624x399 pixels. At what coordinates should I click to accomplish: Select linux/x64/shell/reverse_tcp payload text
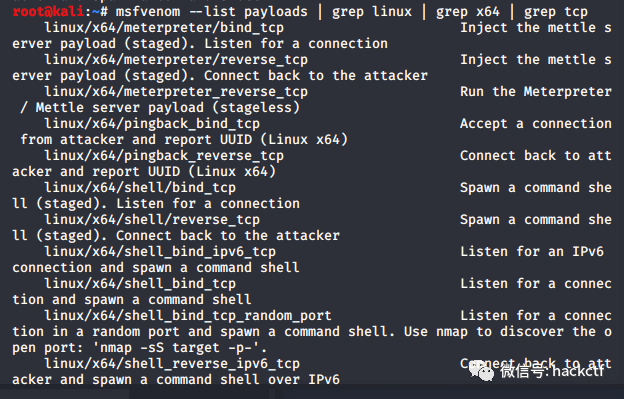152,220
